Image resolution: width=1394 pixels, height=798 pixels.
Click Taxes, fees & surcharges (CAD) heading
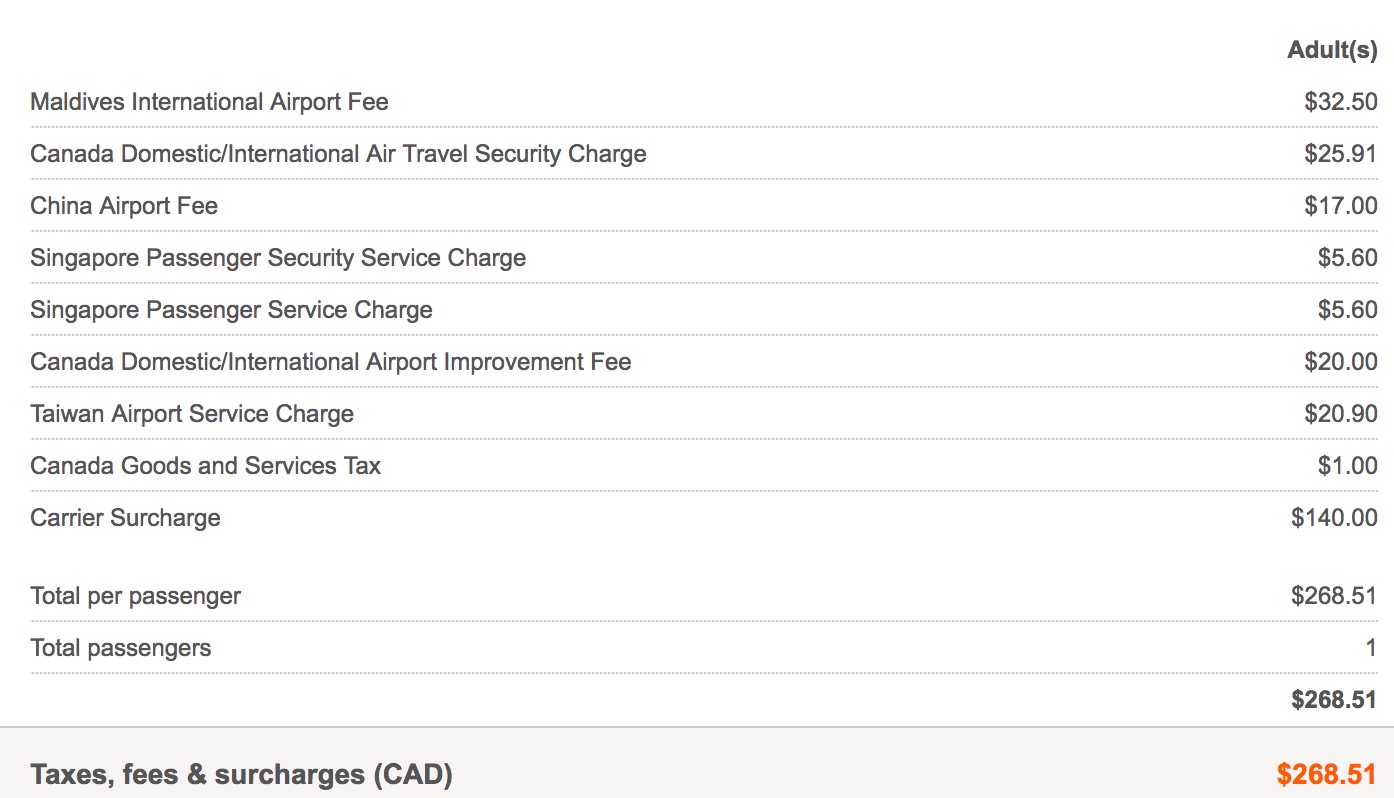pyautogui.click(x=241, y=775)
